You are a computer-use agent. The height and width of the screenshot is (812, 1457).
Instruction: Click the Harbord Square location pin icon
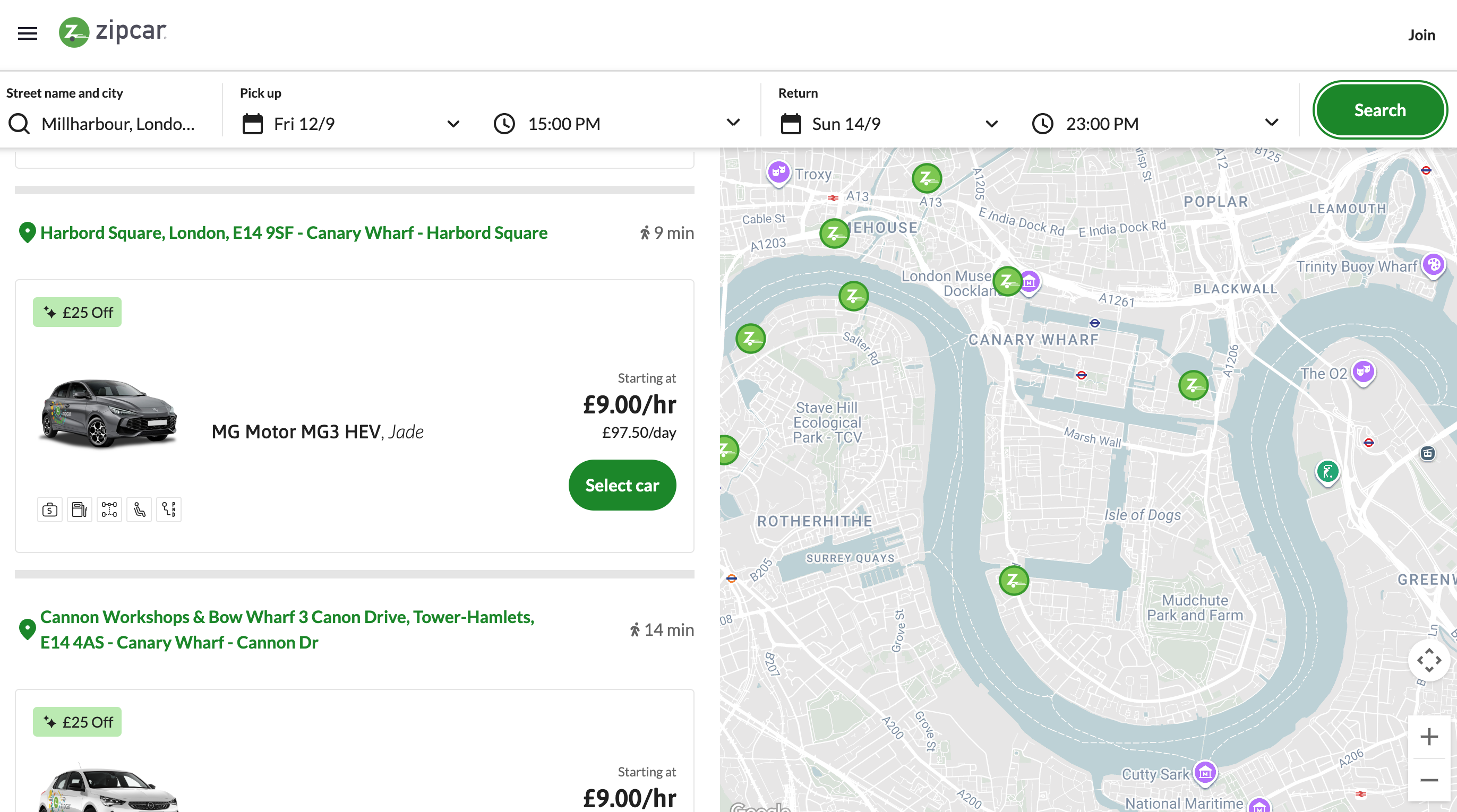[27, 232]
